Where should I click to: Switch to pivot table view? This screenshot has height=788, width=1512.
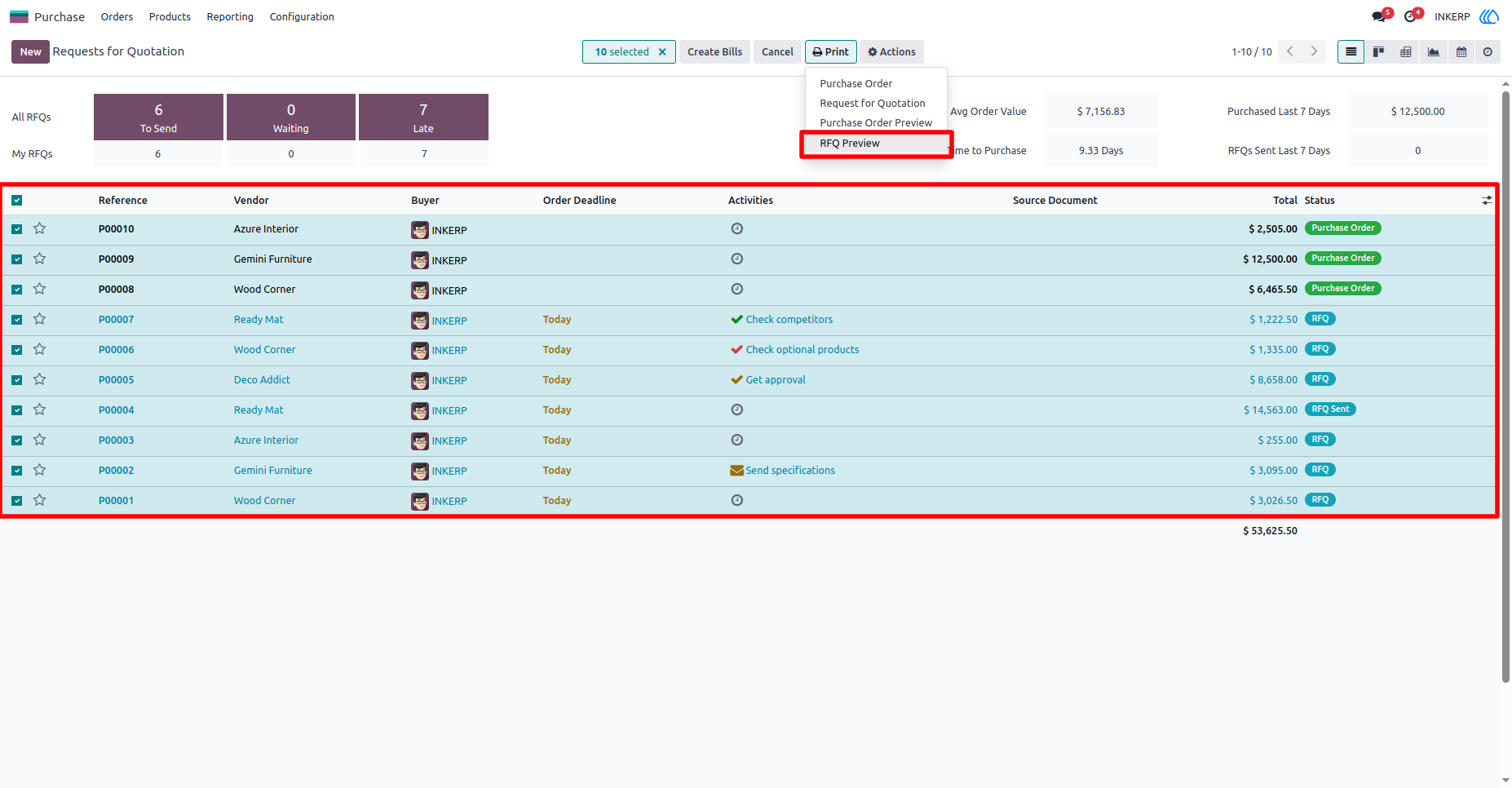tap(1406, 52)
